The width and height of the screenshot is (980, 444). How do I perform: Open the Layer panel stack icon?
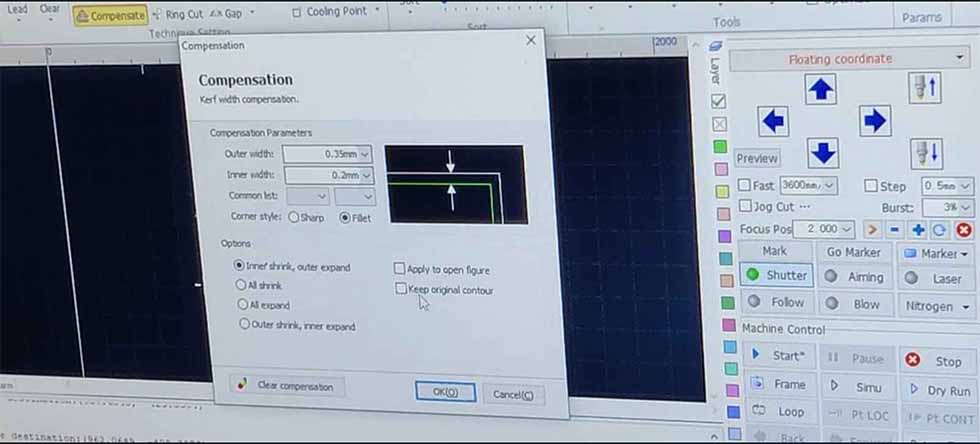point(716,46)
